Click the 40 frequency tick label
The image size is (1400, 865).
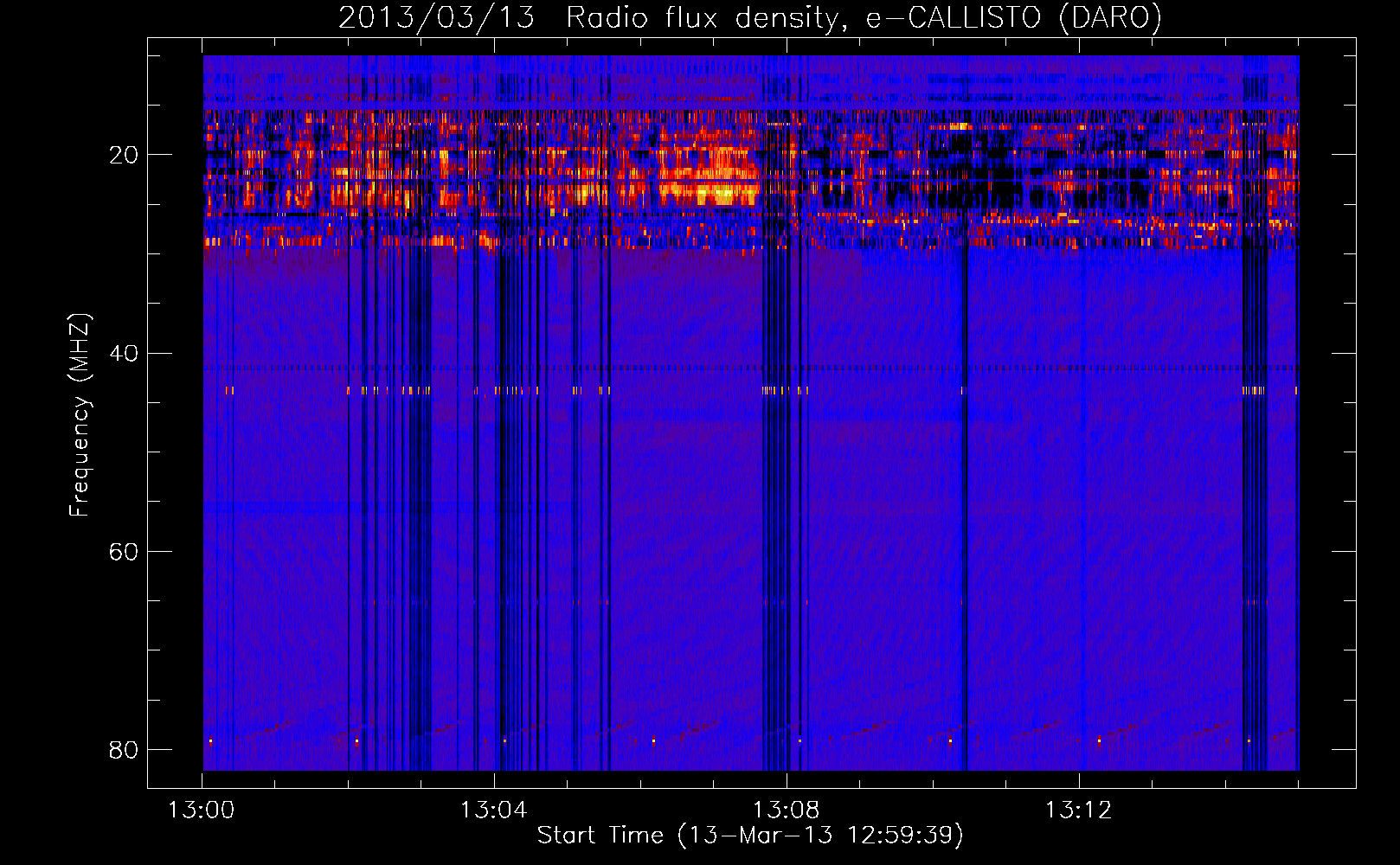(x=124, y=354)
